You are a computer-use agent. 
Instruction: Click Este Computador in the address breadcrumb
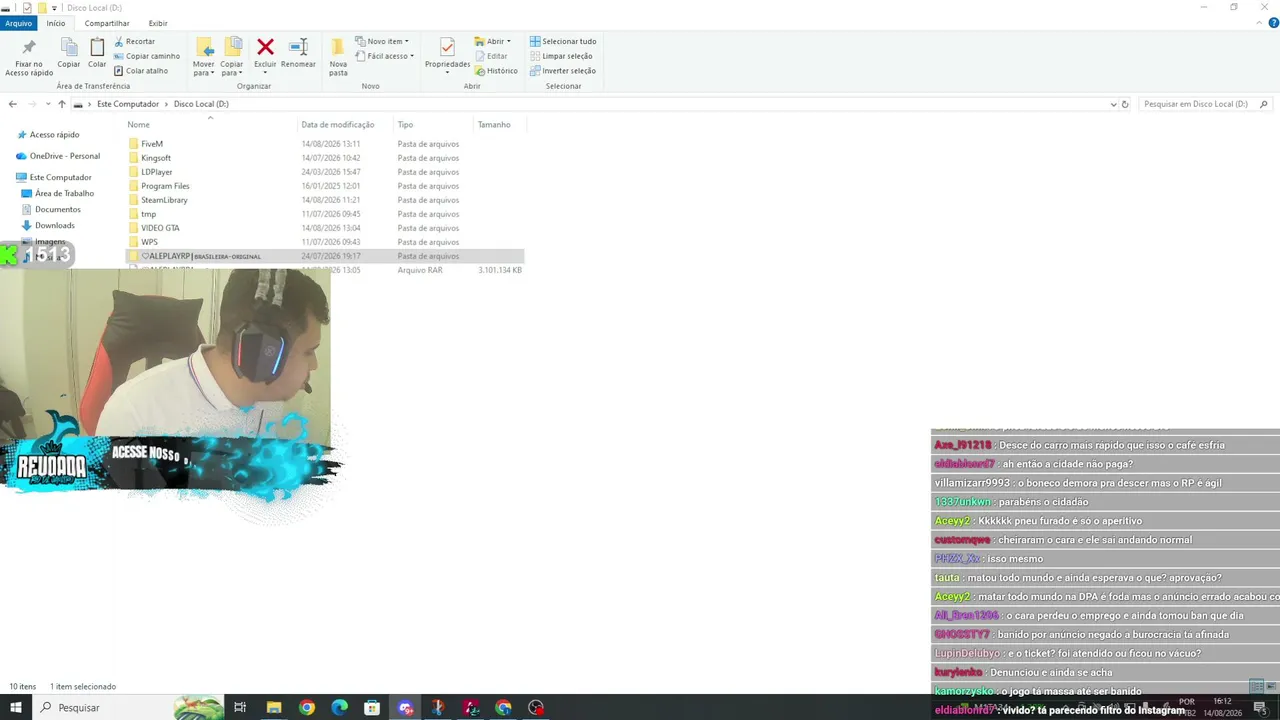pyautogui.click(x=128, y=104)
